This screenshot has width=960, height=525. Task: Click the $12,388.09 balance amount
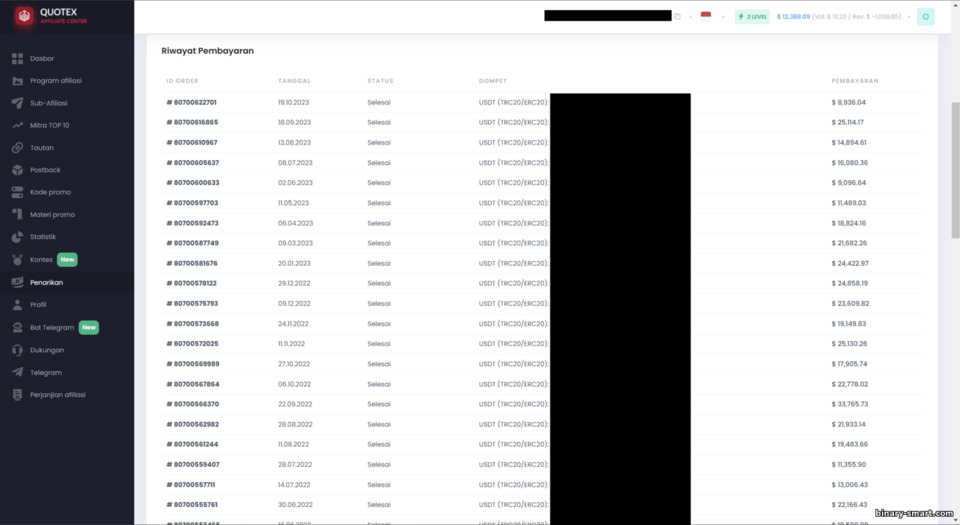pyautogui.click(x=793, y=17)
